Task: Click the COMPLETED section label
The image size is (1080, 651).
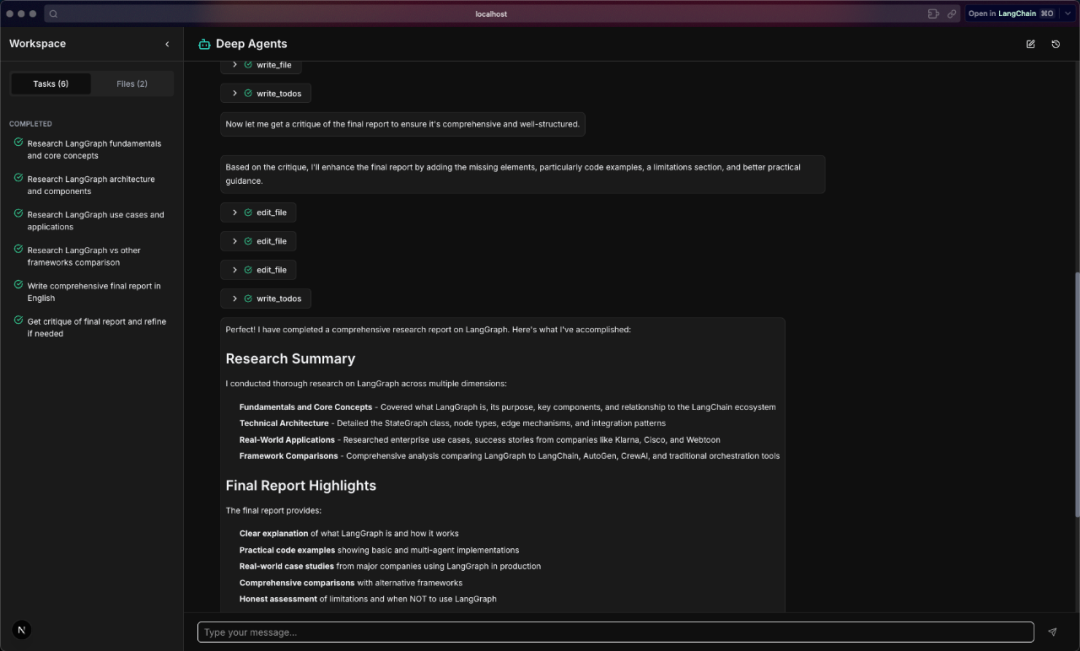Action: [x=30, y=124]
